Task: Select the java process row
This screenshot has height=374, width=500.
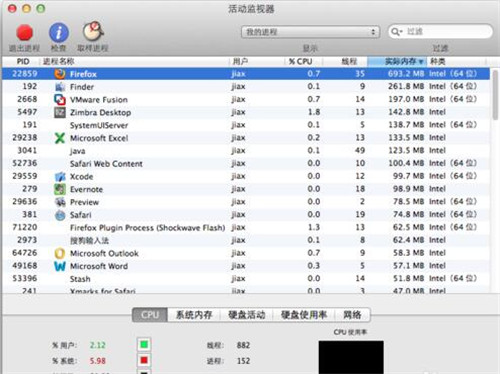Action: [246, 151]
